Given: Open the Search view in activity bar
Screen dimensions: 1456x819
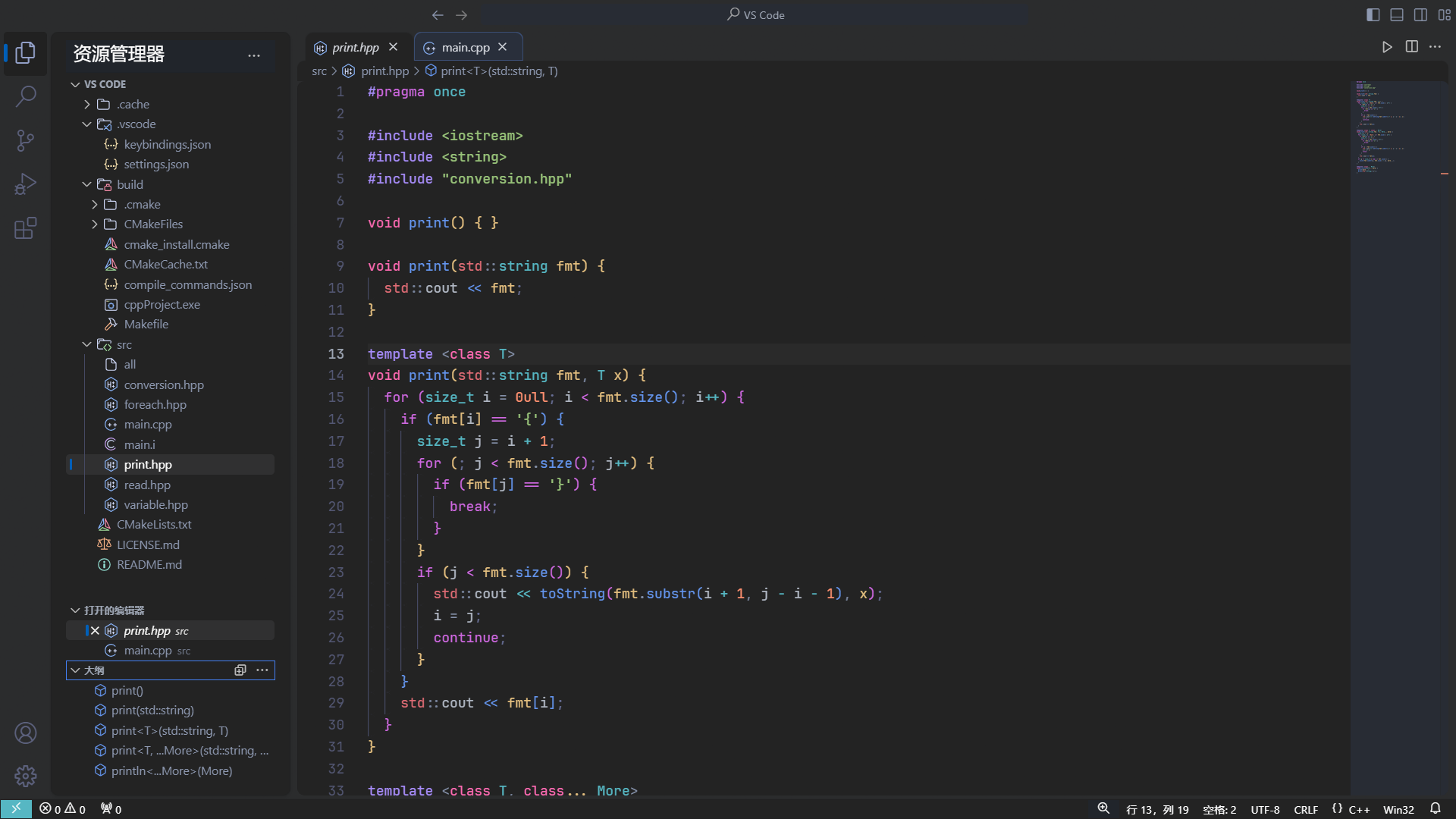Looking at the screenshot, I should [25, 96].
